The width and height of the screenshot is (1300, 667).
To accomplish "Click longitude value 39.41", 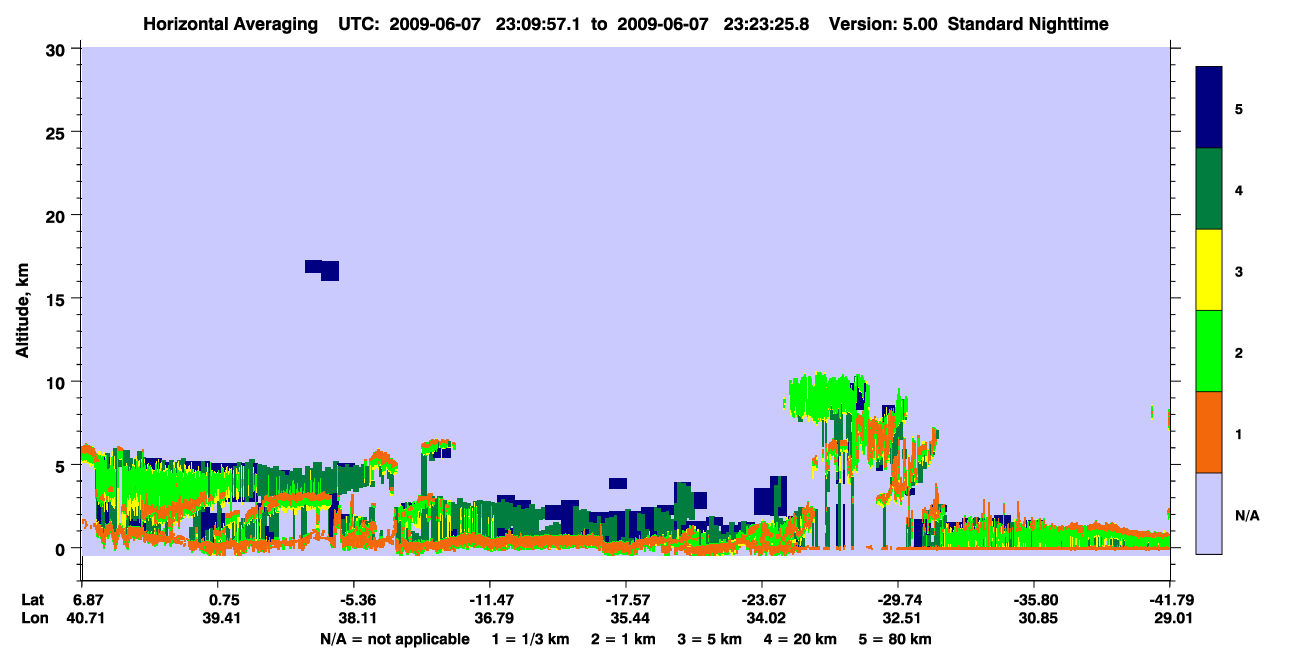I will [224, 618].
